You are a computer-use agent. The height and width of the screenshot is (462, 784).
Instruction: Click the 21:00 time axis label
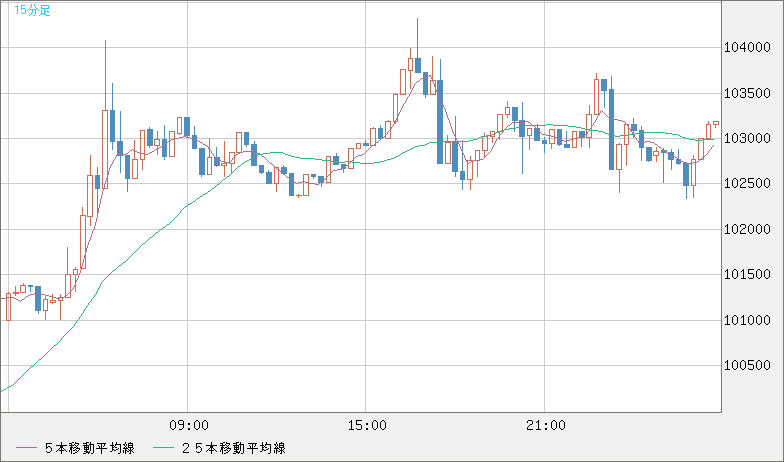point(546,426)
